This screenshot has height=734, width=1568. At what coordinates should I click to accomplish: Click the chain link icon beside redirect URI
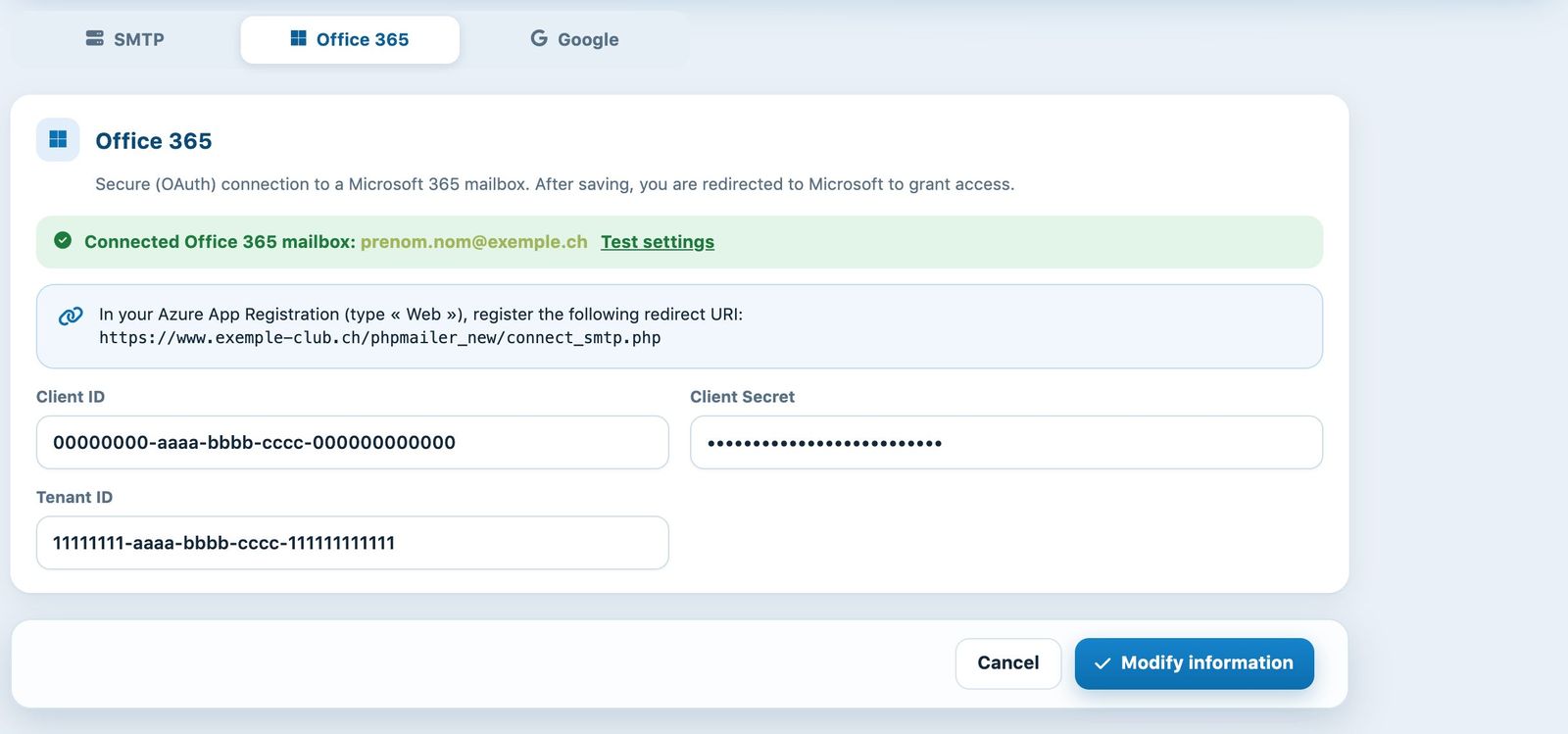pos(71,316)
